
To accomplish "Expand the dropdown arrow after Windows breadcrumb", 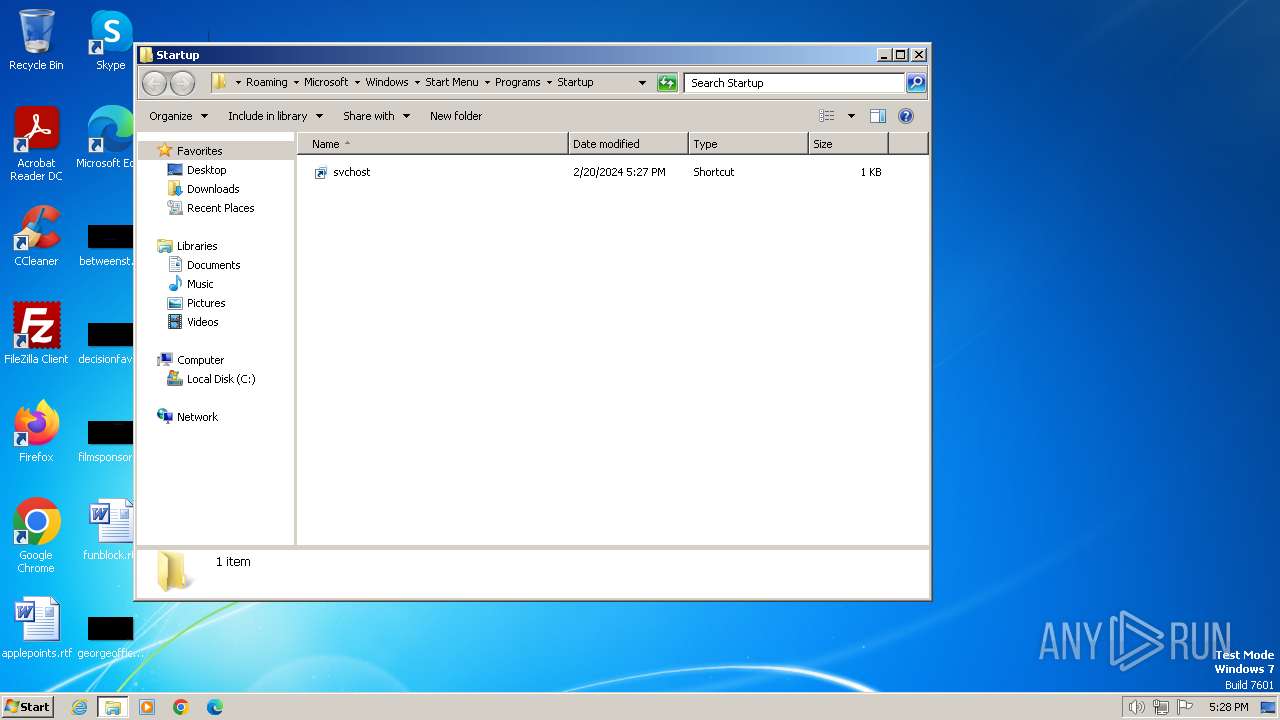I will pyautogui.click(x=417, y=82).
